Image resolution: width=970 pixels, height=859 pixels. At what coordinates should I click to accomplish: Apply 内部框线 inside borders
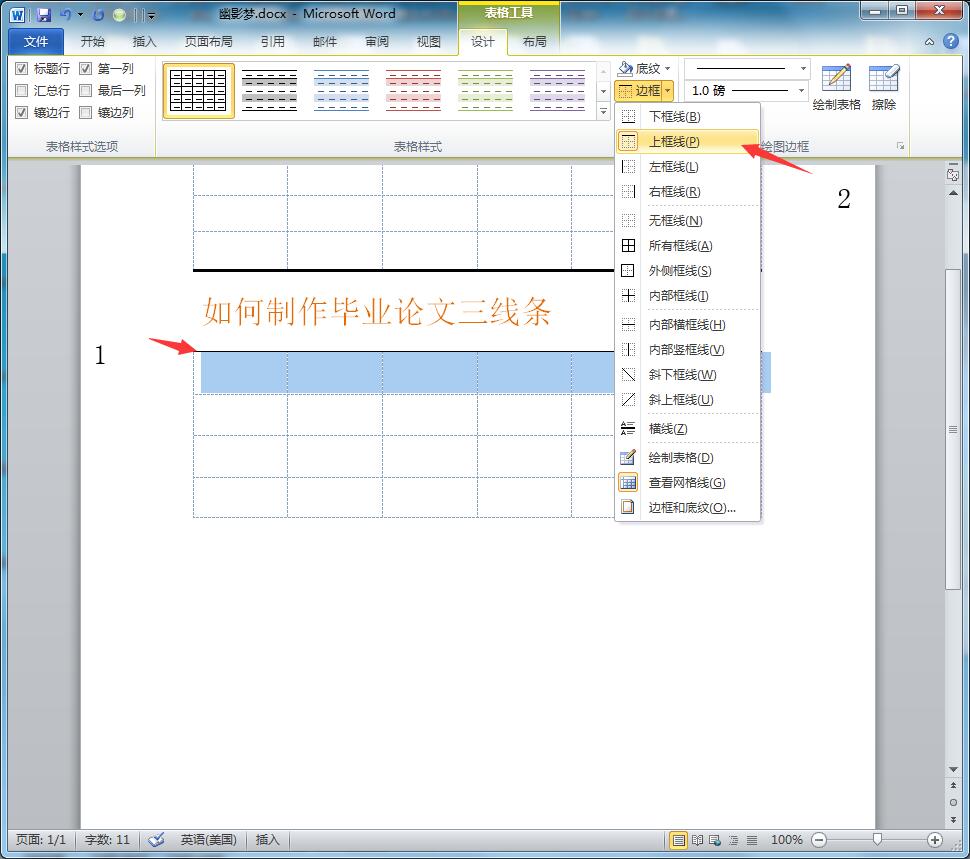pyautogui.click(x=688, y=296)
